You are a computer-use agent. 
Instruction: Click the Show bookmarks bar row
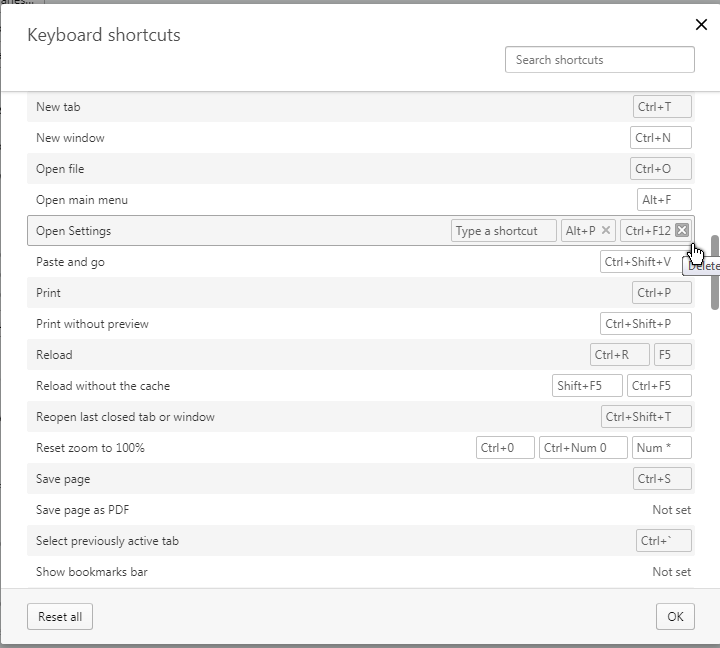(x=361, y=572)
